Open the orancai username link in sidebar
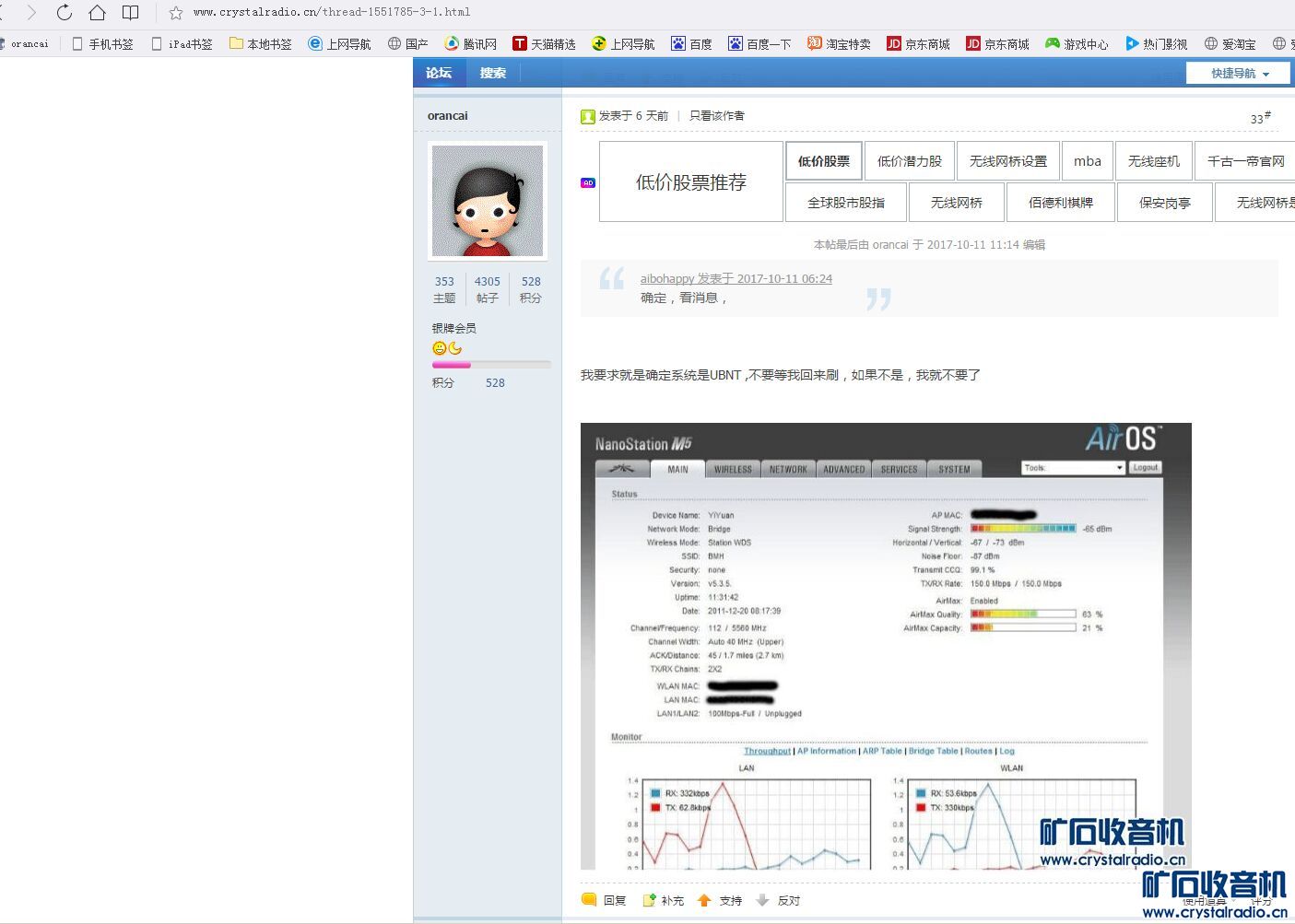The image size is (1295, 924). click(448, 115)
